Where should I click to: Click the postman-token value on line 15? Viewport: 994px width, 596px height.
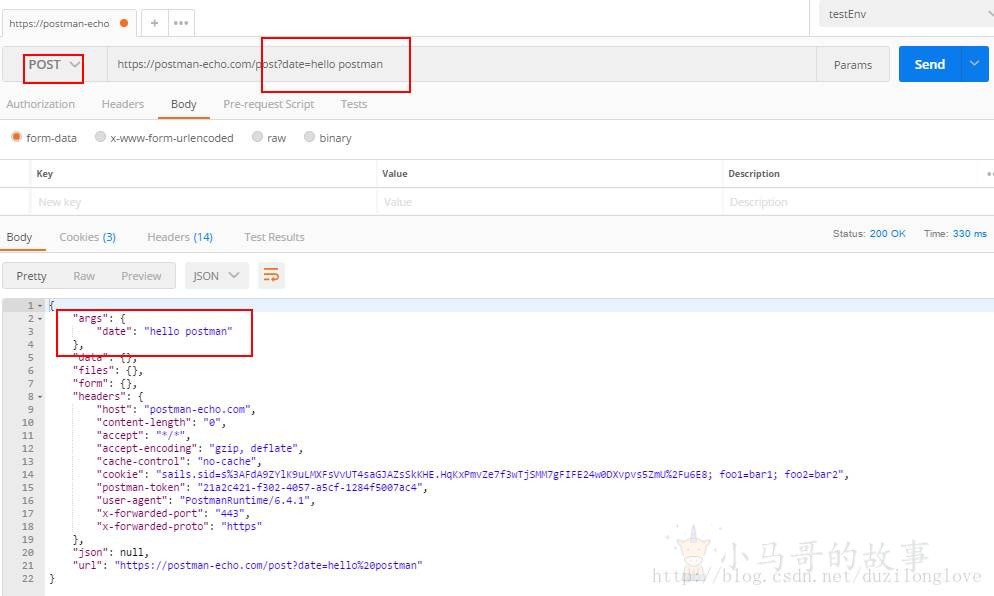(x=310, y=488)
